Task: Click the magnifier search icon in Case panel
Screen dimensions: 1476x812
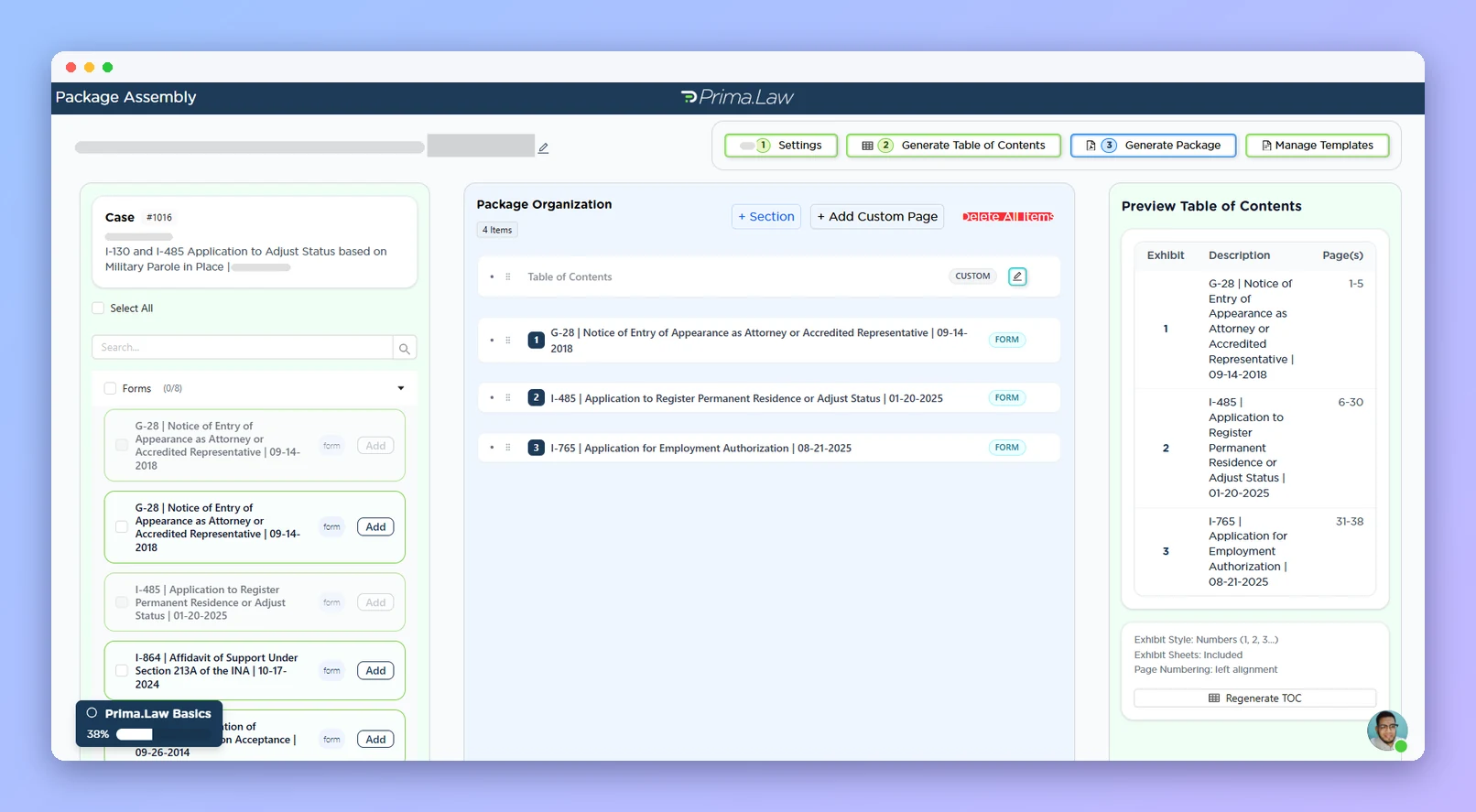Action: click(405, 348)
